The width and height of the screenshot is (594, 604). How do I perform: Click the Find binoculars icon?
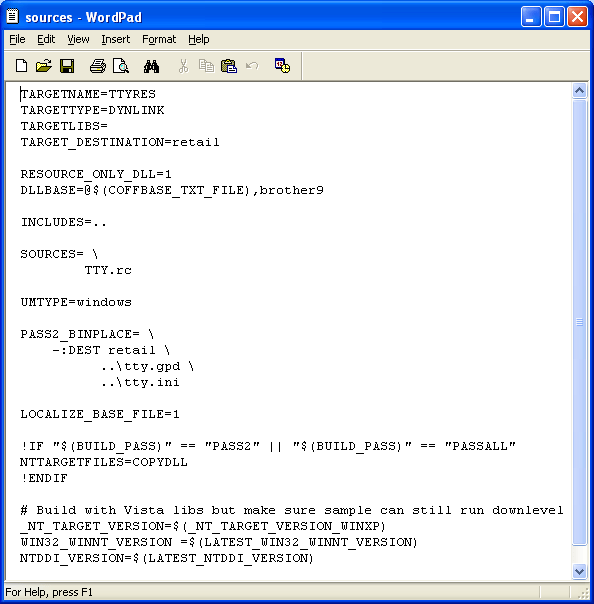[151, 66]
